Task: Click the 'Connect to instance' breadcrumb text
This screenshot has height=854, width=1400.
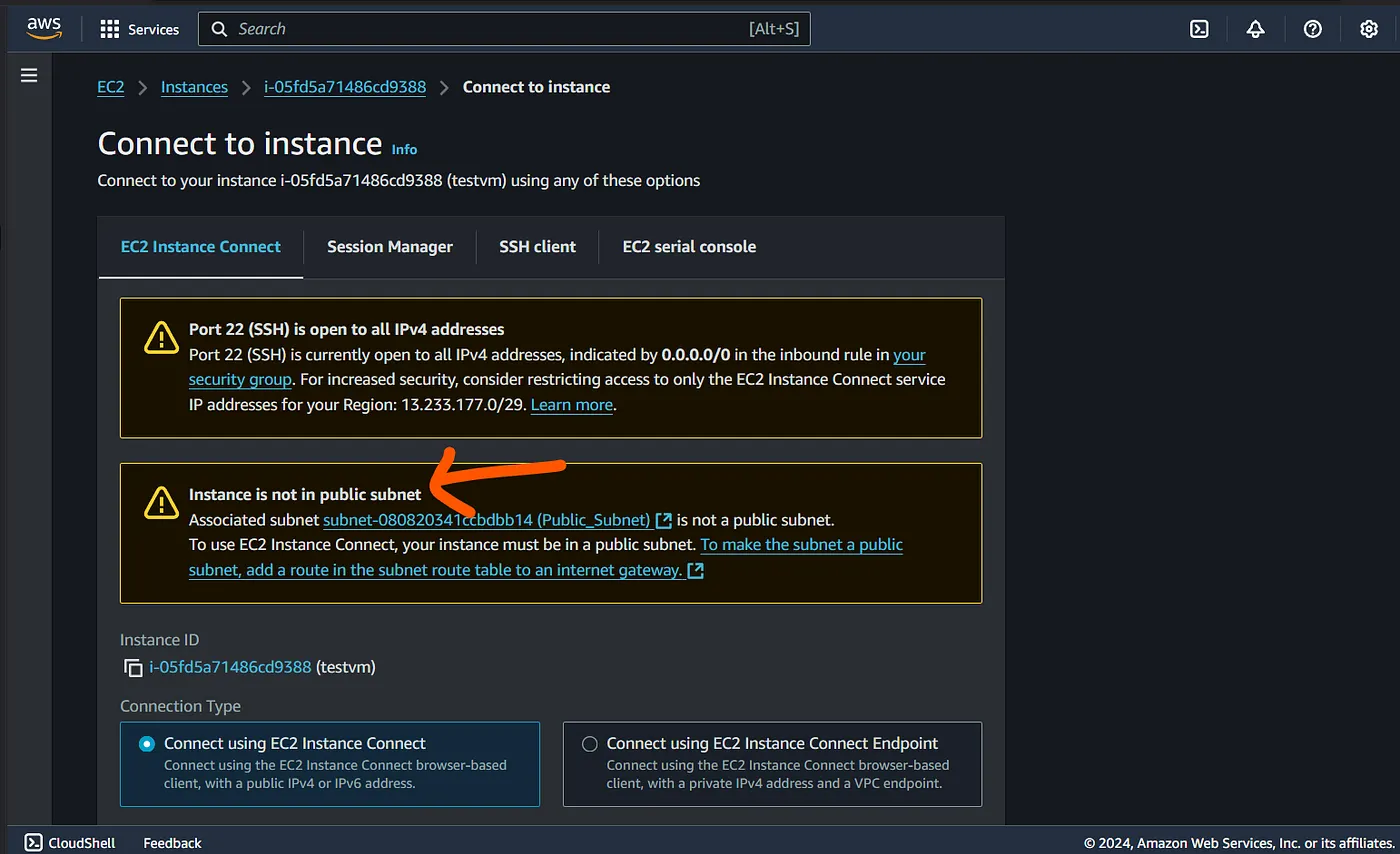Action: point(536,87)
